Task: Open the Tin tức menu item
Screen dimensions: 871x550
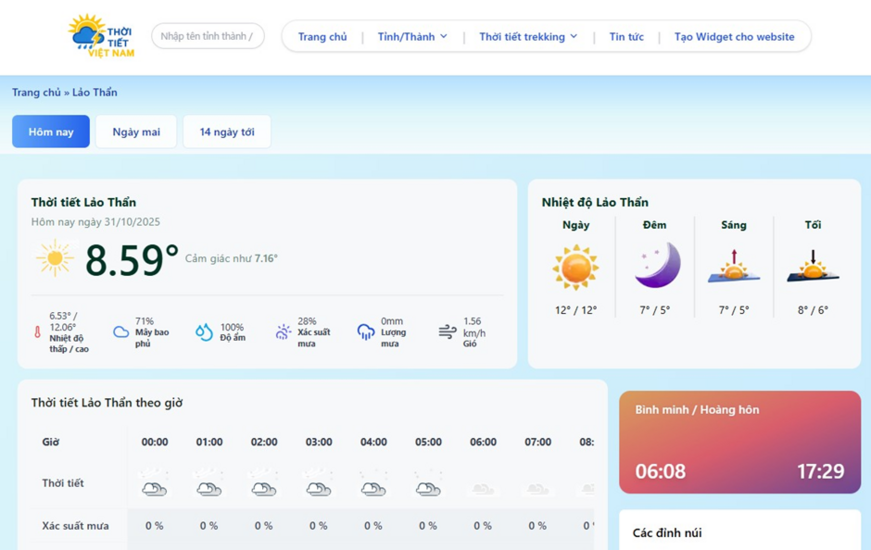Action: 626,37
